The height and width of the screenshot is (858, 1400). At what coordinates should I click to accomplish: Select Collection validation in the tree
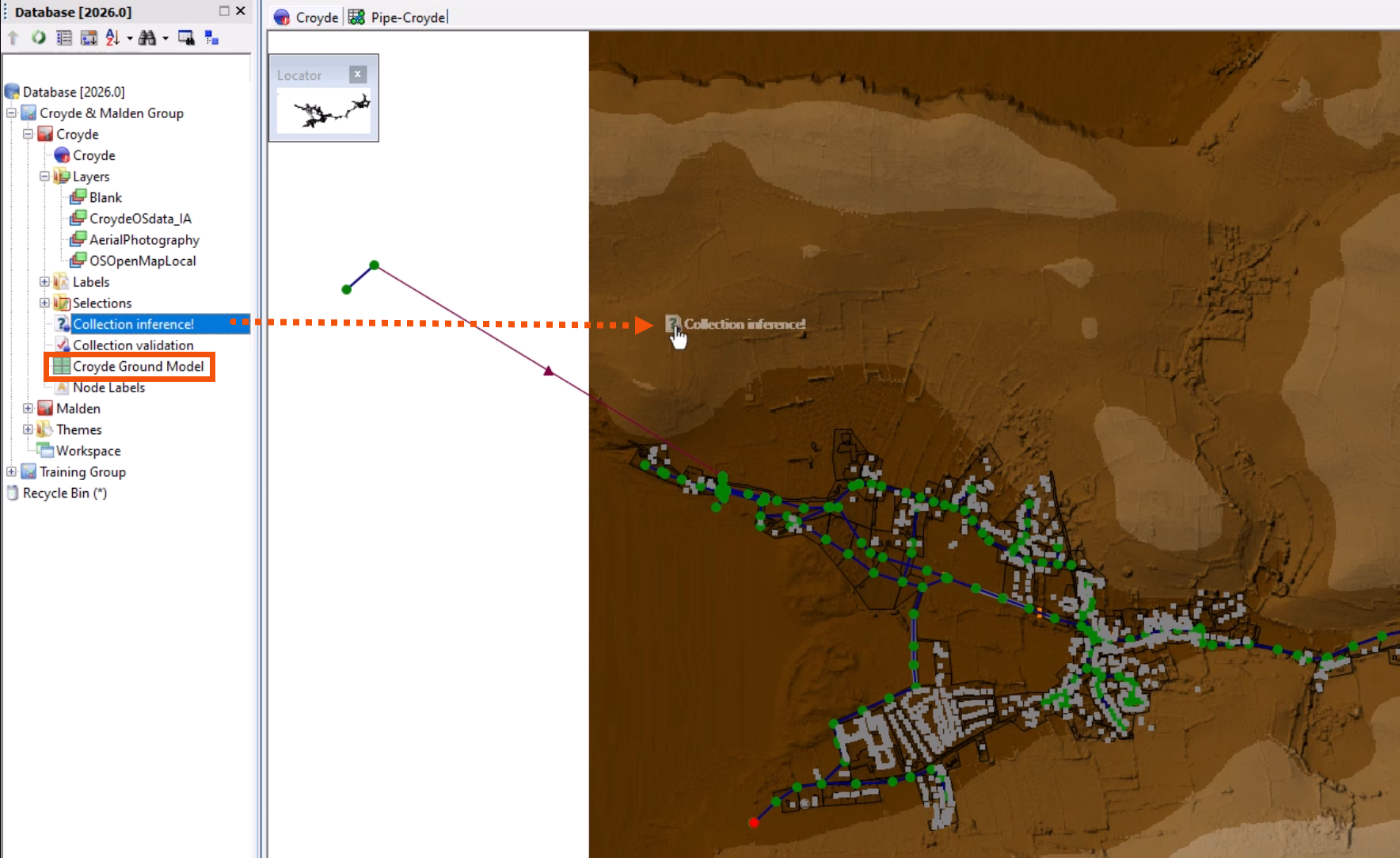pos(133,345)
